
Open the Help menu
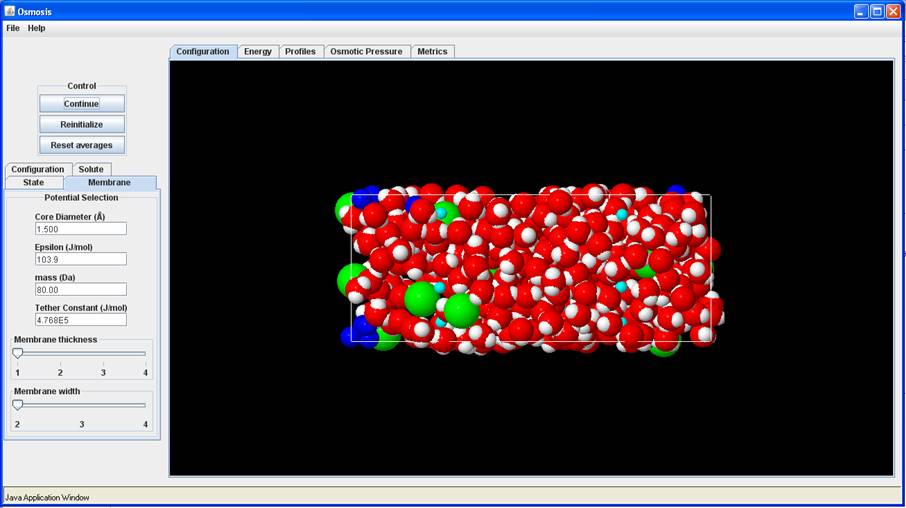(36, 28)
